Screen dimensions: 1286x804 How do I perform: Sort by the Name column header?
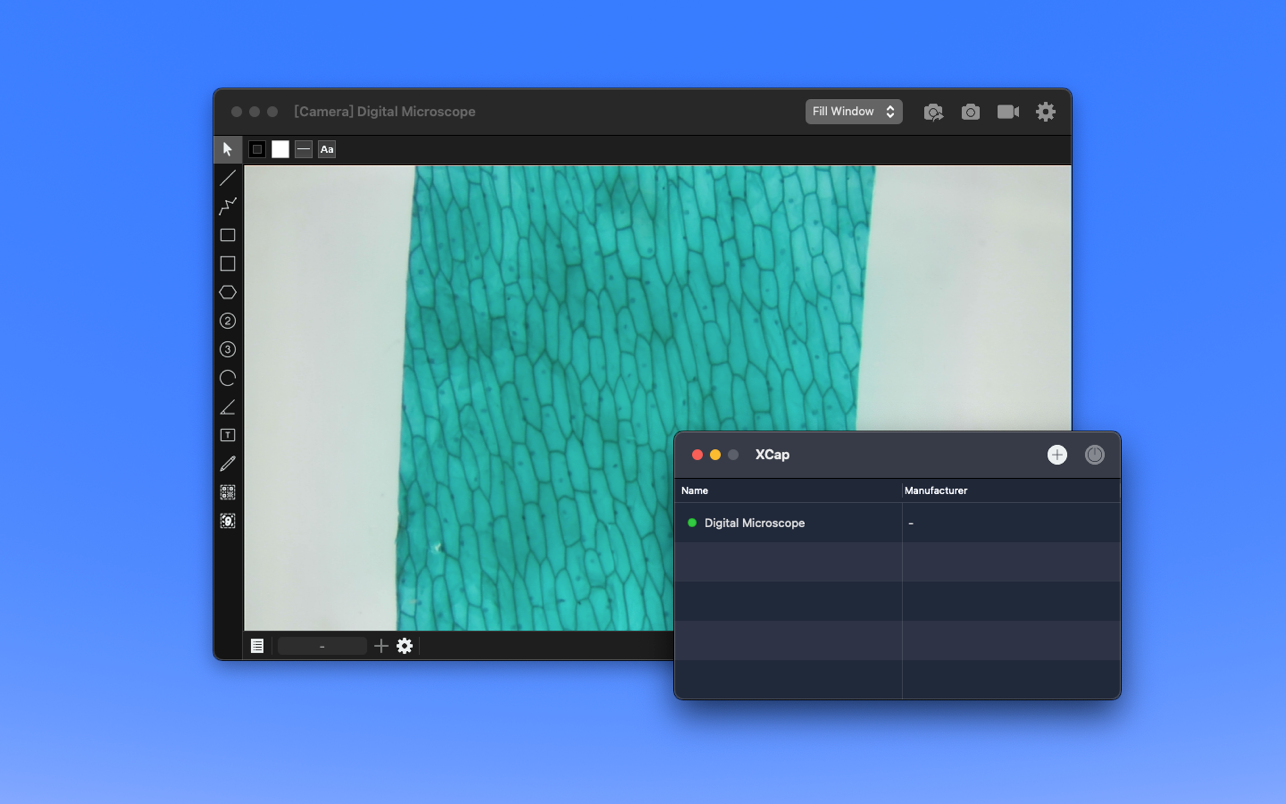click(788, 491)
